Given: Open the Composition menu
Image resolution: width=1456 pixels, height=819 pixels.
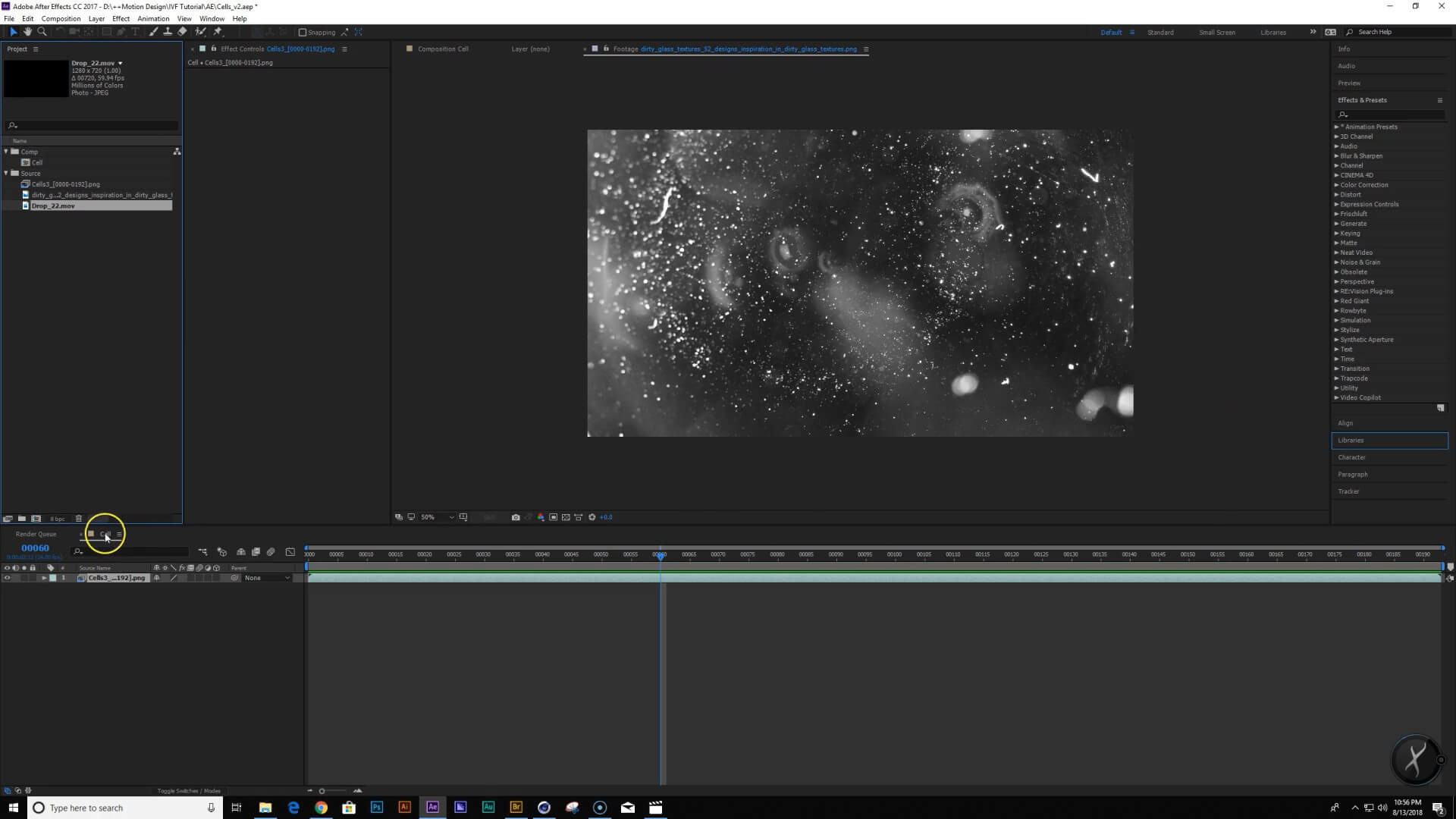Looking at the screenshot, I should pyautogui.click(x=61, y=18).
